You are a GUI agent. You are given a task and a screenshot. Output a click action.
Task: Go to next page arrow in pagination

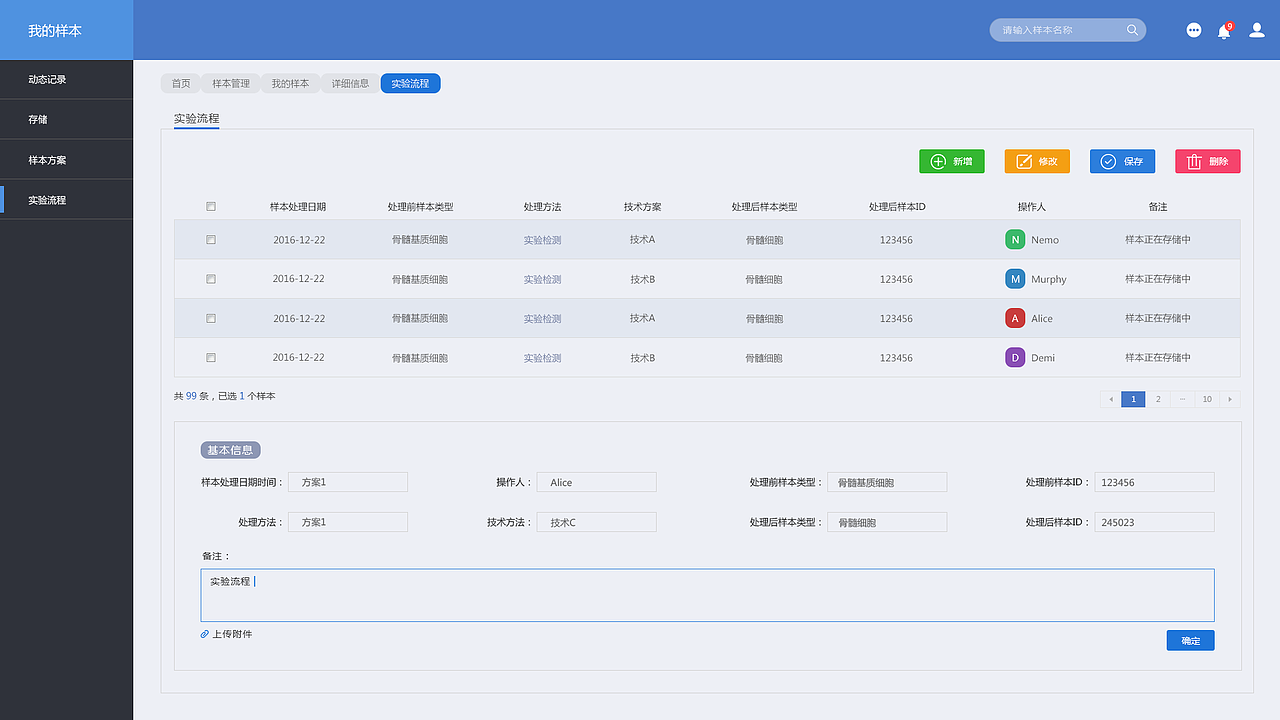tap(1230, 399)
